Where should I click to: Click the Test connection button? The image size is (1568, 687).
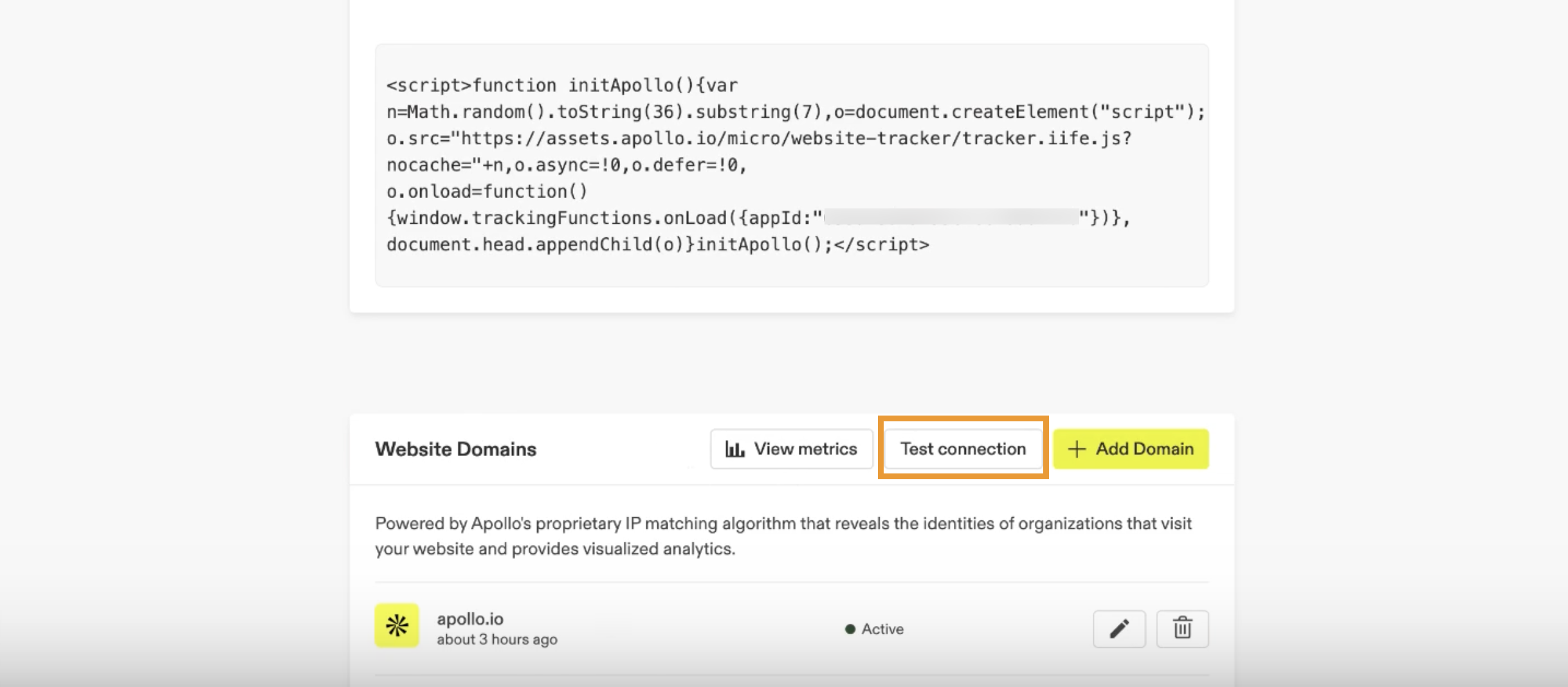pyautogui.click(x=963, y=448)
